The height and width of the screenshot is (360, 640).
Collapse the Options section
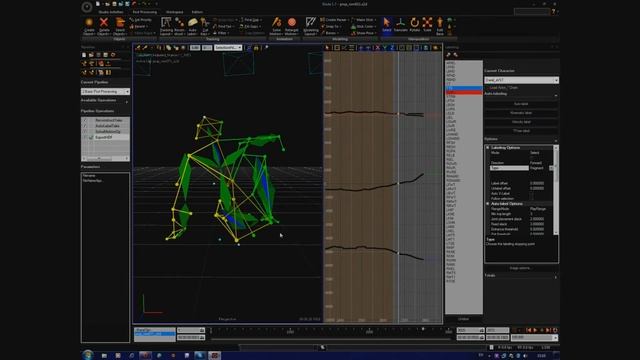tap(556, 140)
